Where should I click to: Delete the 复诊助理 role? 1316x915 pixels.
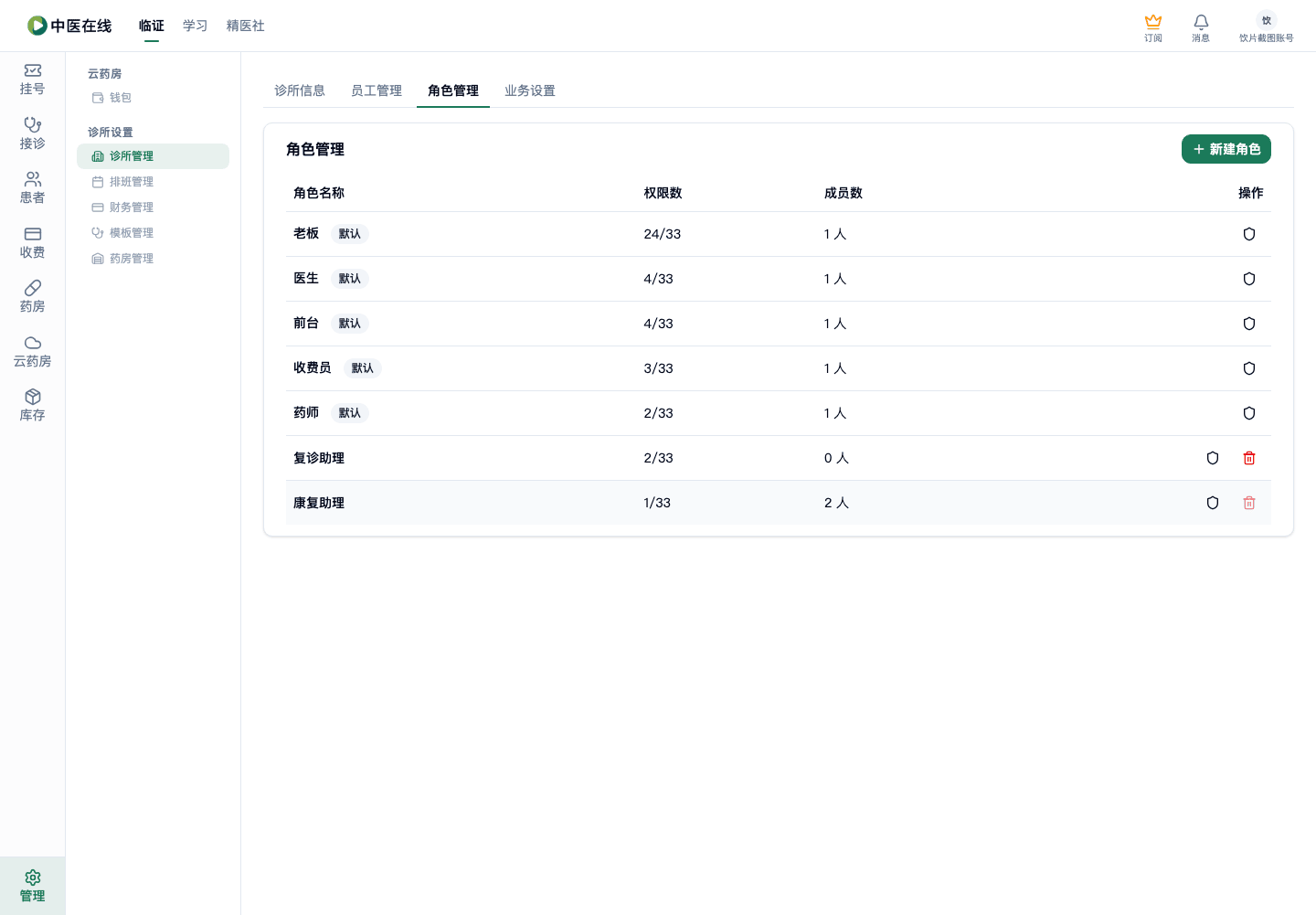coord(1249,458)
